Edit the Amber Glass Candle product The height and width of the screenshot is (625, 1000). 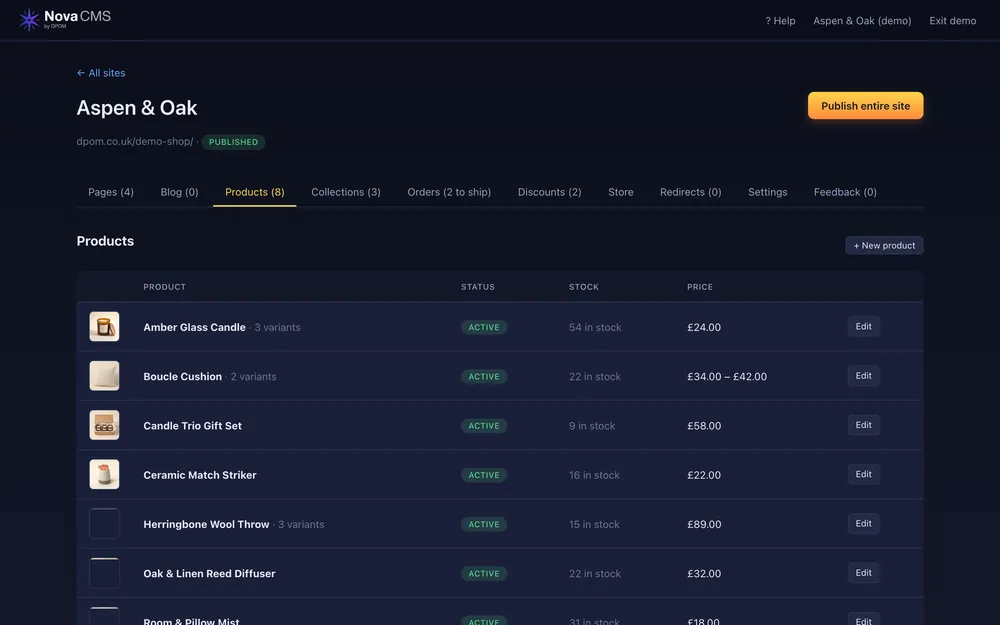(x=864, y=327)
